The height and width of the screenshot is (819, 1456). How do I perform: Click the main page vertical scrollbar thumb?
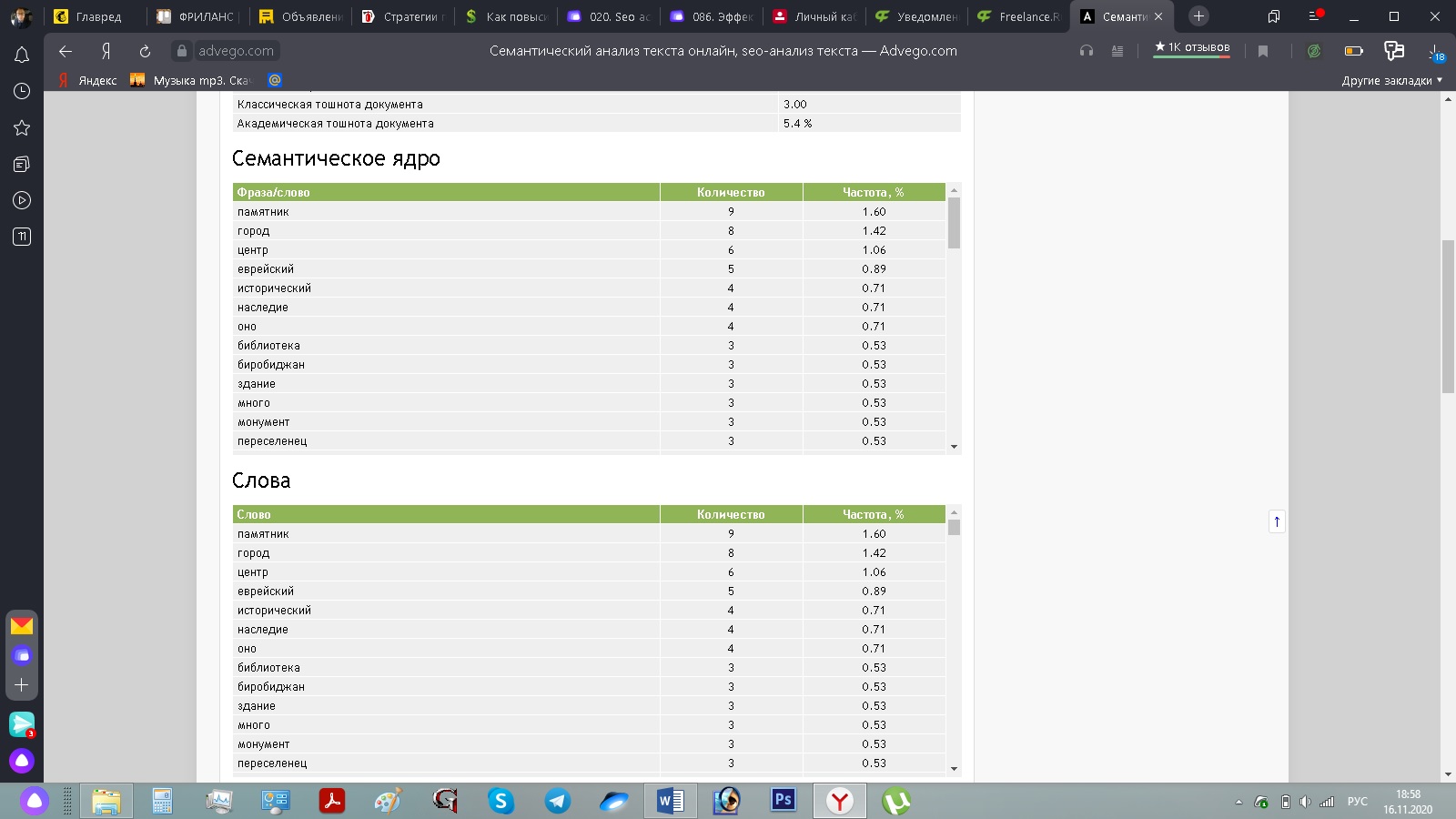point(1448,317)
